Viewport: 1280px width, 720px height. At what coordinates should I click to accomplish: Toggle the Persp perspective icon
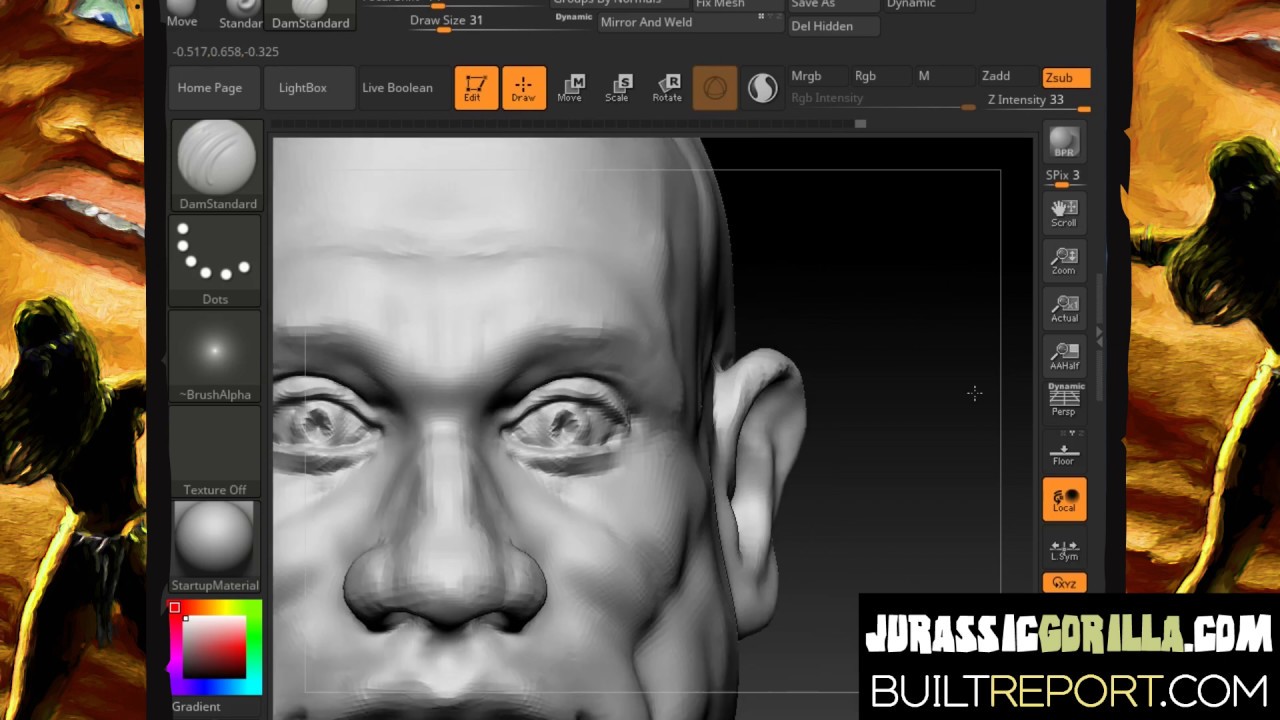pos(1064,401)
